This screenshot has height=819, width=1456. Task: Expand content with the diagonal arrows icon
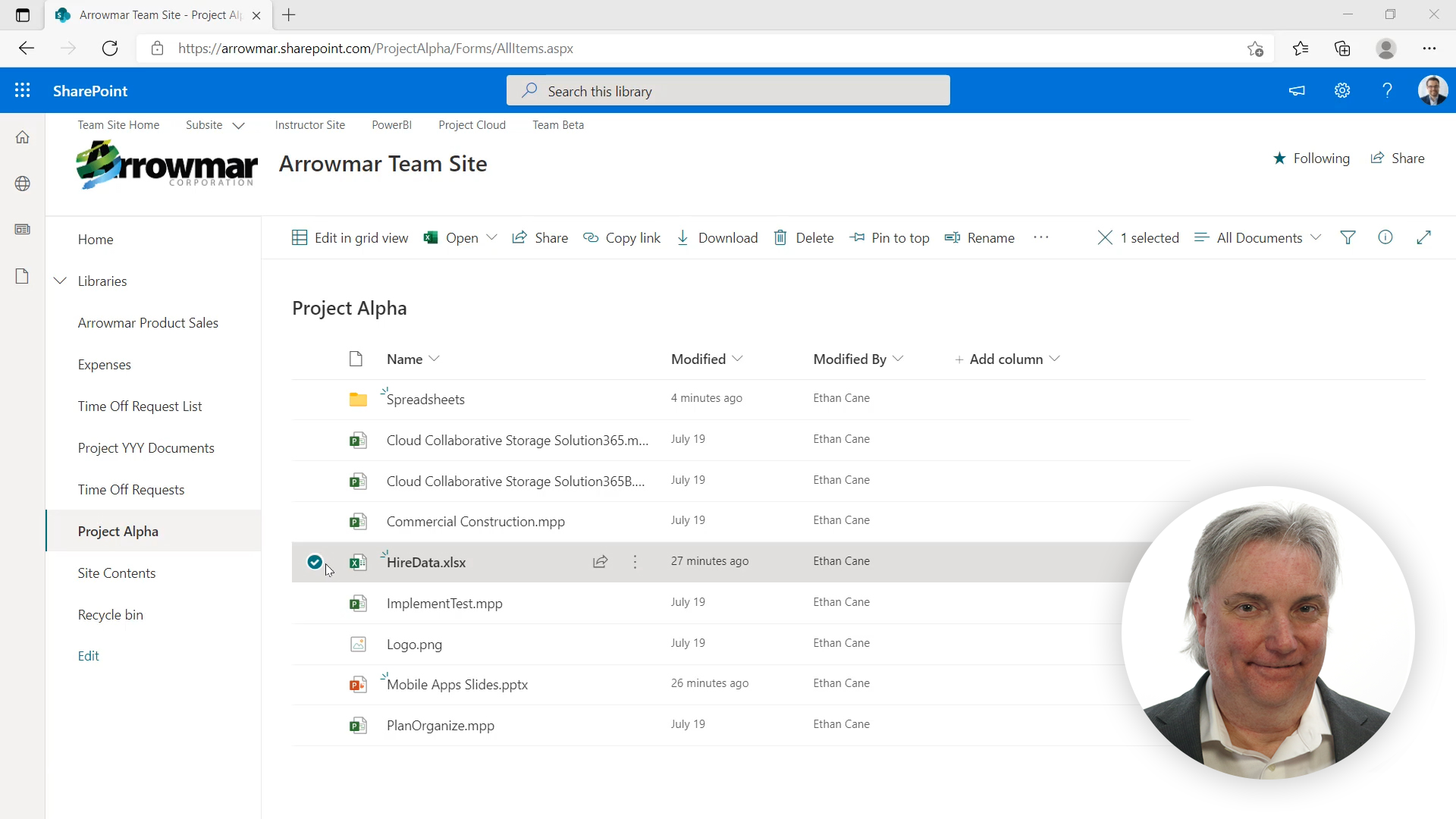(1423, 237)
